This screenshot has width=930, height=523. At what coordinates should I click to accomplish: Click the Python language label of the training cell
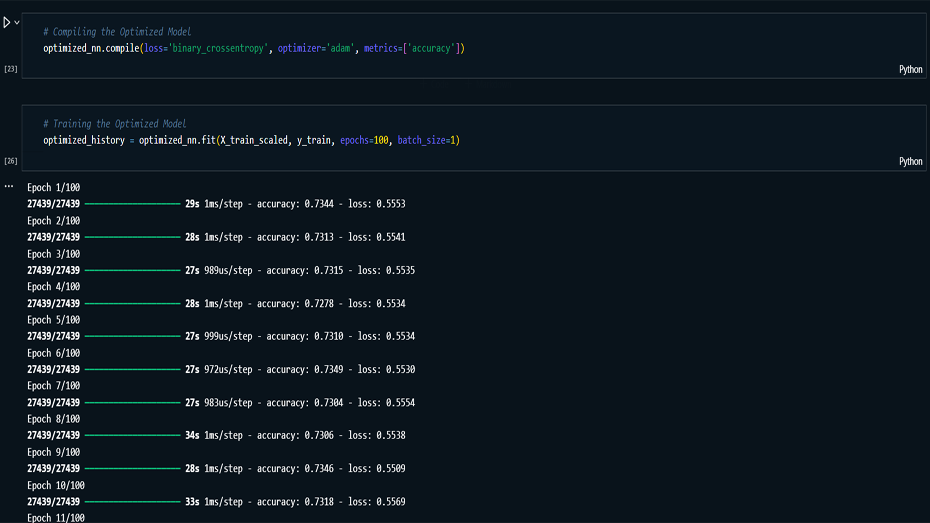tap(910, 161)
